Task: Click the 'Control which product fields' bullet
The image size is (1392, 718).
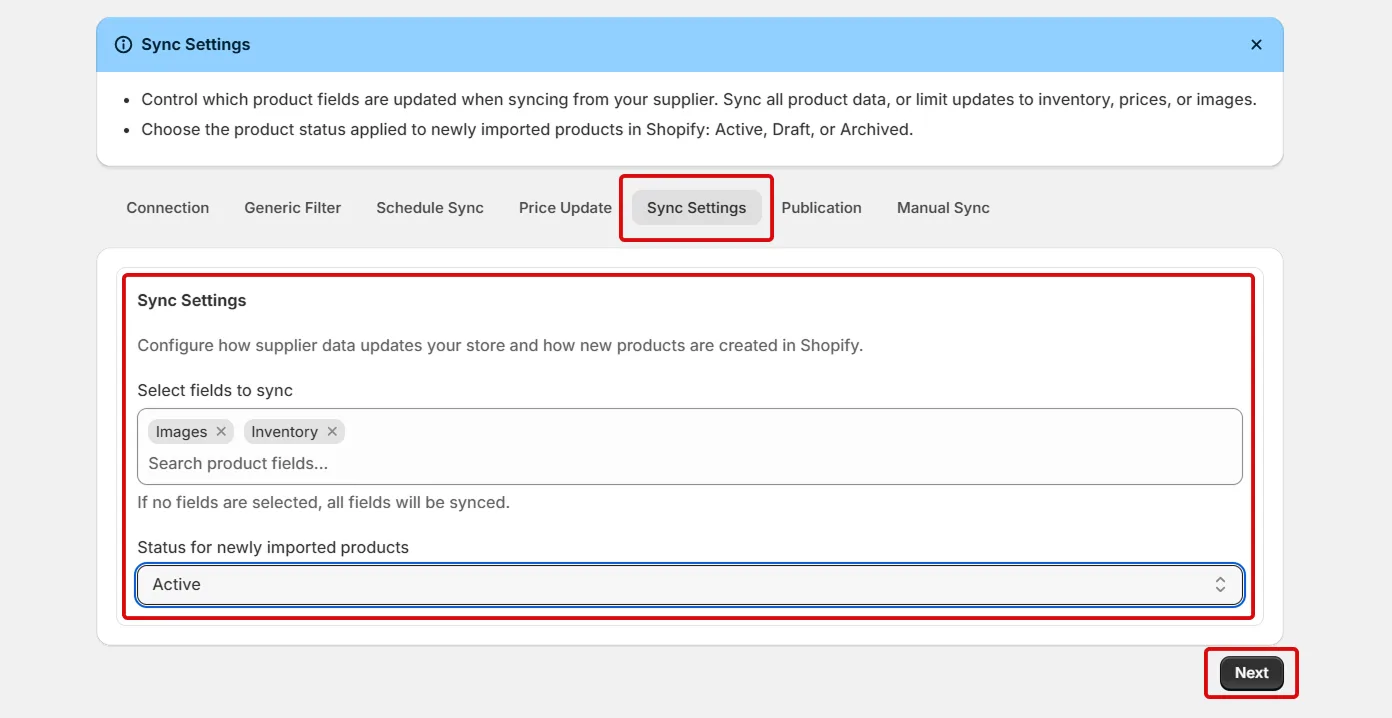Action: [699, 100]
